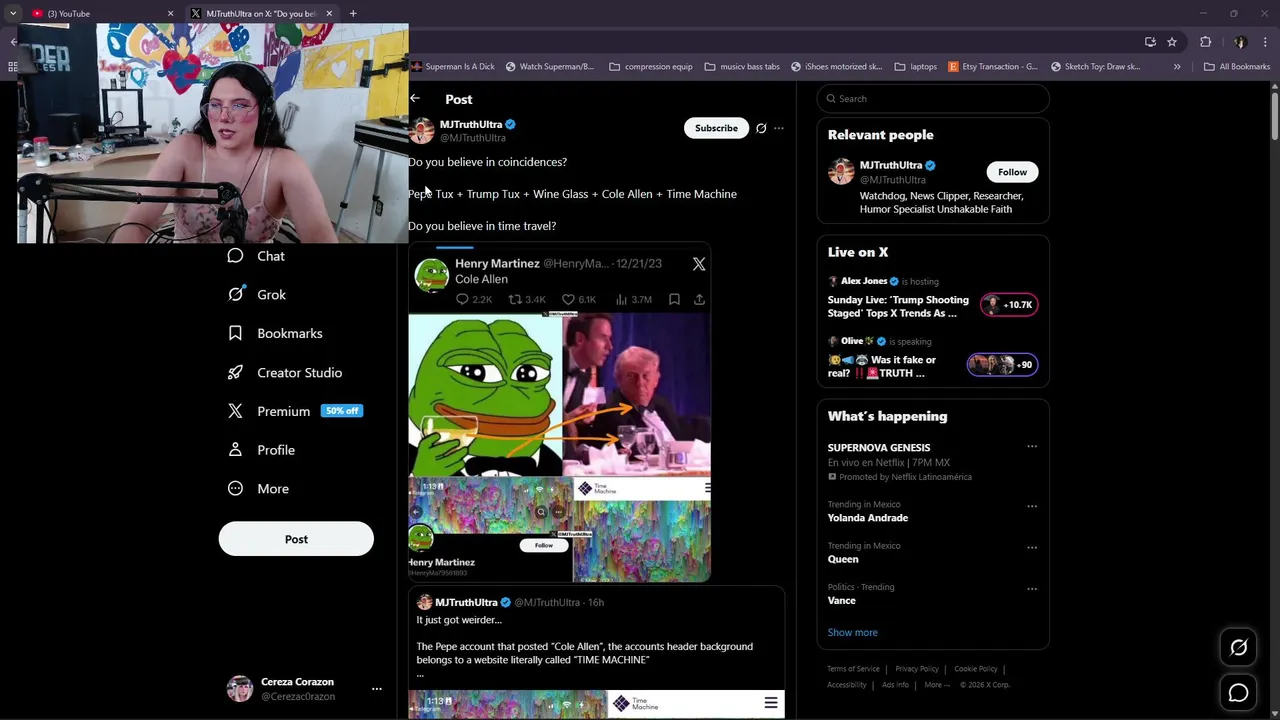Click the large Post button in sidebar
This screenshot has width=1280, height=720.
pos(296,539)
